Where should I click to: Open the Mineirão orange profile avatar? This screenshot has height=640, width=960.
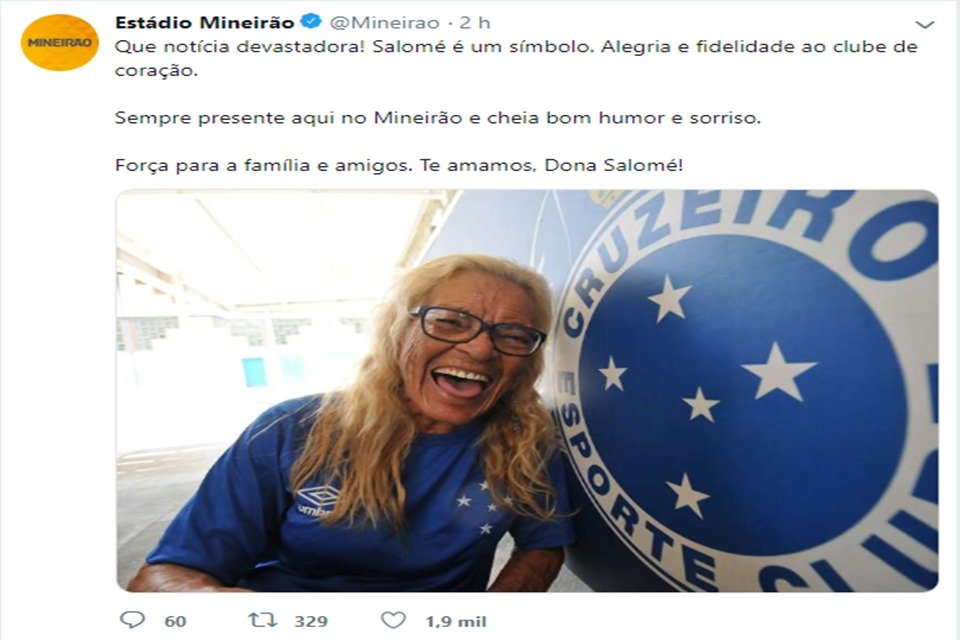pyautogui.click(x=59, y=42)
